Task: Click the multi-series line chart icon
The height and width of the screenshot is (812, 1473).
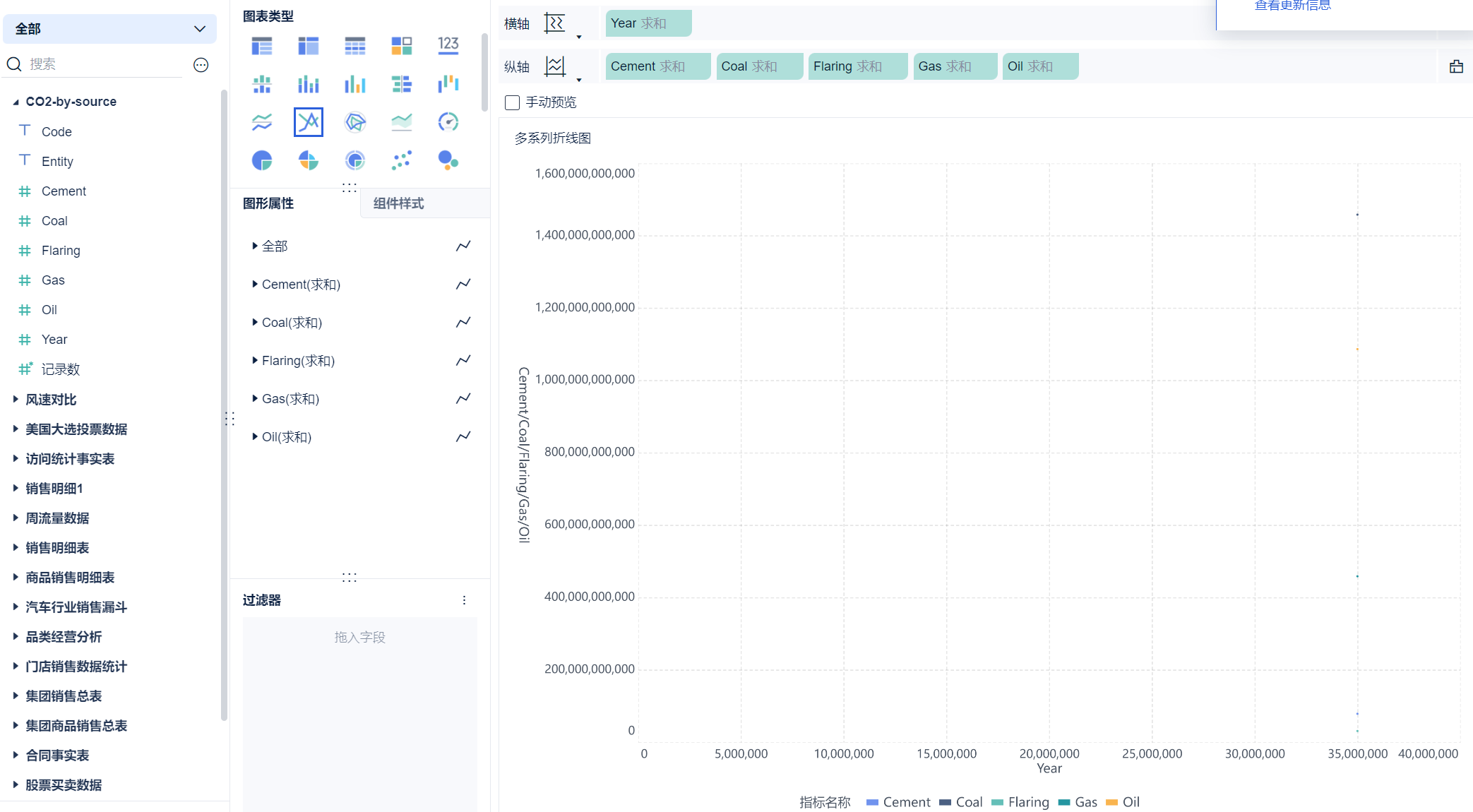Action: tap(309, 122)
